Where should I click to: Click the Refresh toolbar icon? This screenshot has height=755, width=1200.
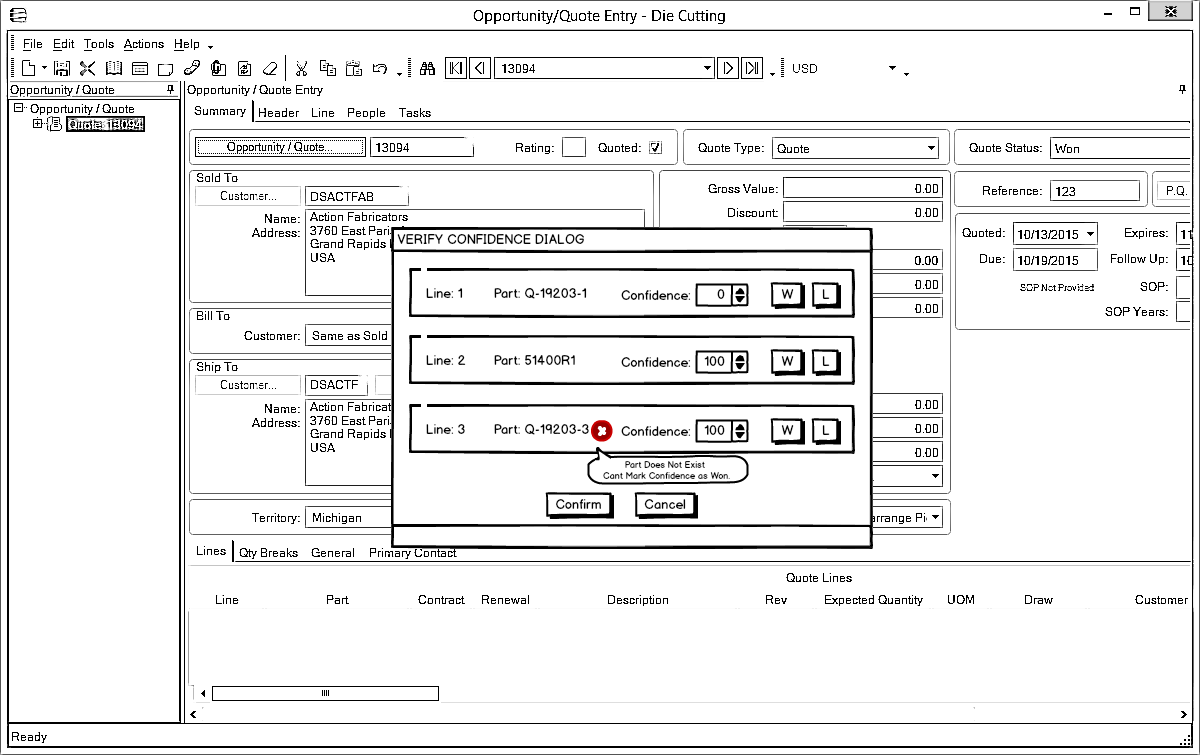pyautogui.click(x=244, y=69)
